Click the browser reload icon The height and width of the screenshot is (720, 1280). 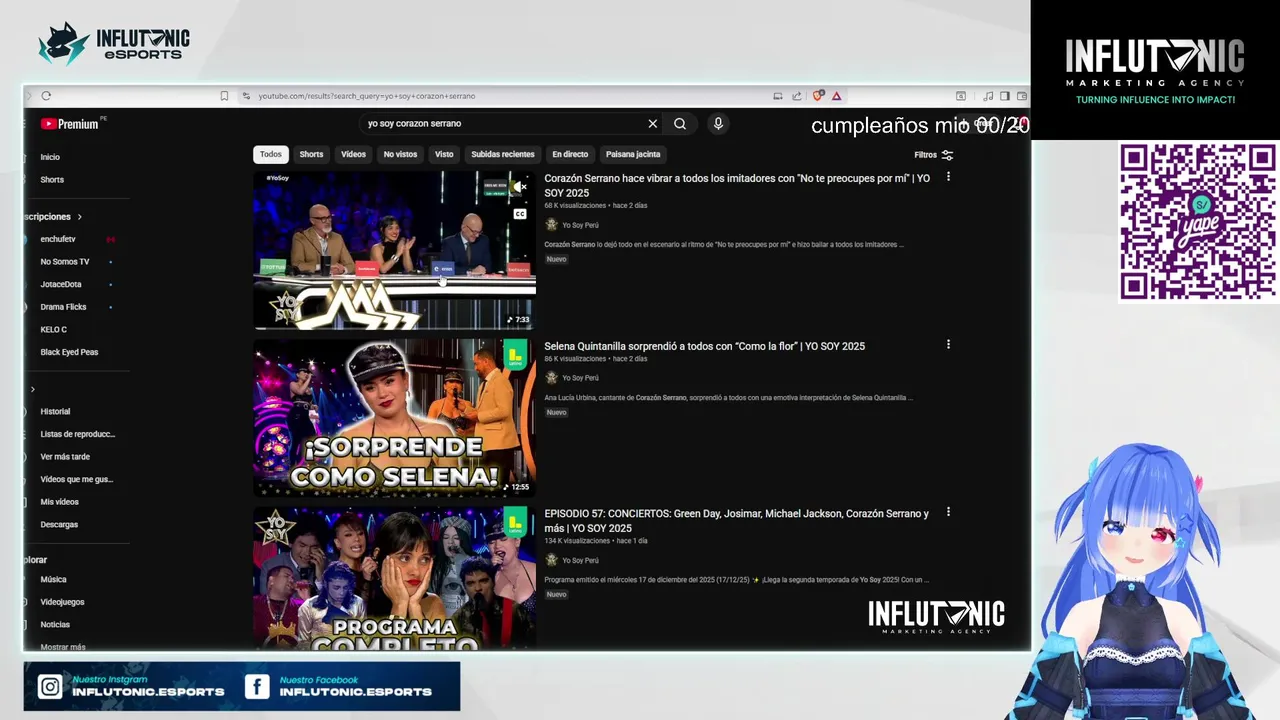(x=46, y=96)
